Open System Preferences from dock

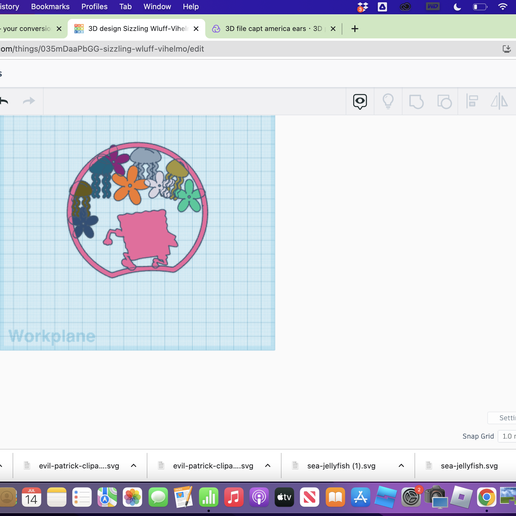411,497
